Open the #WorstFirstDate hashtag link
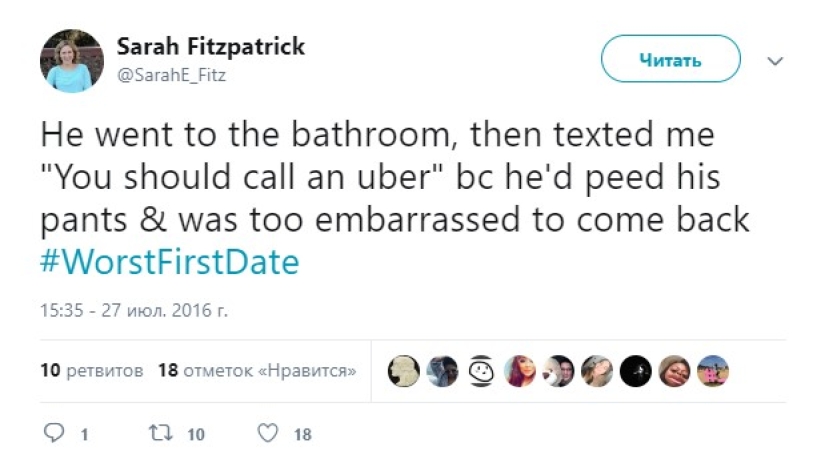This screenshot has height=467, width=825. tap(170, 263)
